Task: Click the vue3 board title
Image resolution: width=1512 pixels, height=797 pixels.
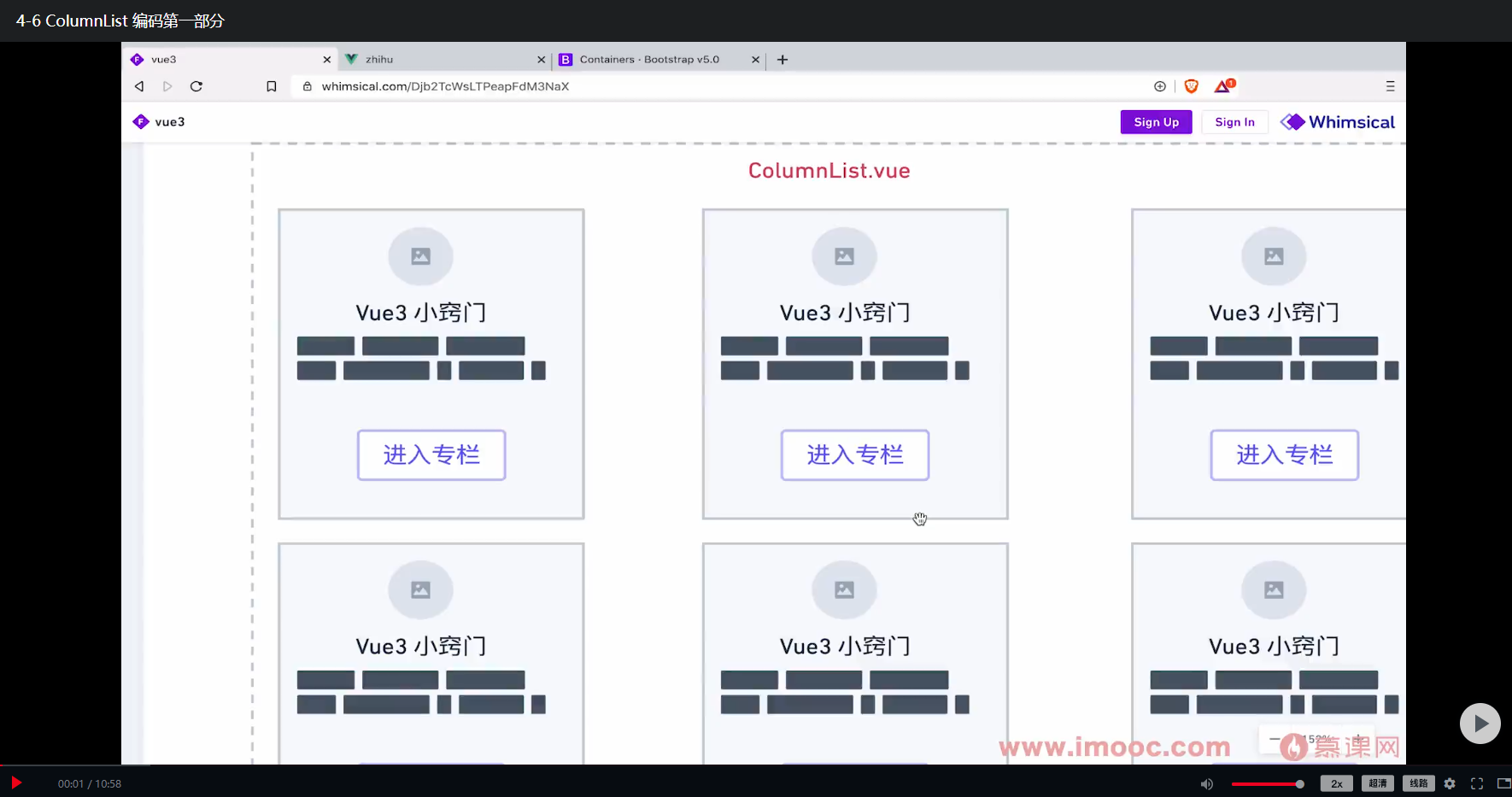Action: tap(170, 122)
